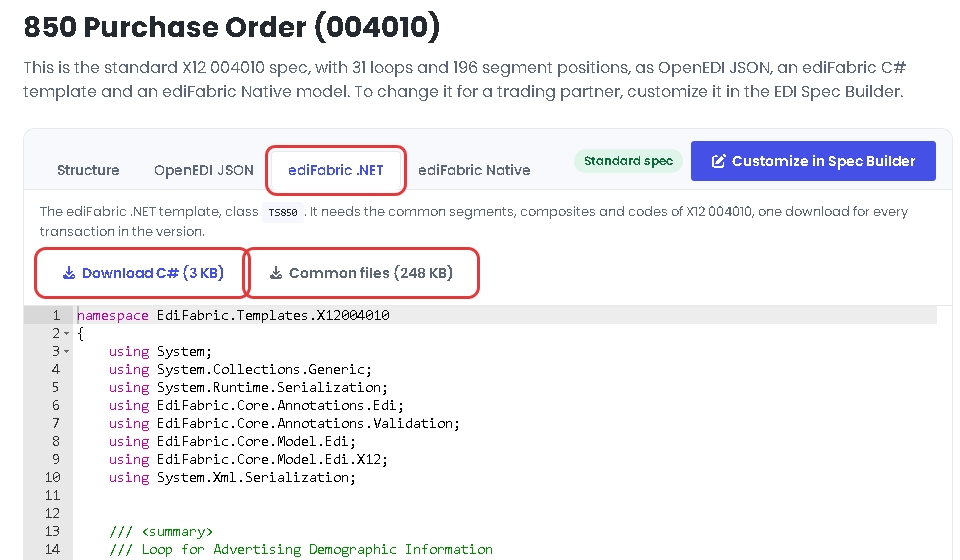Collapse code fold arrow at line 3
The height and width of the screenshot is (560, 960).
pos(67,351)
